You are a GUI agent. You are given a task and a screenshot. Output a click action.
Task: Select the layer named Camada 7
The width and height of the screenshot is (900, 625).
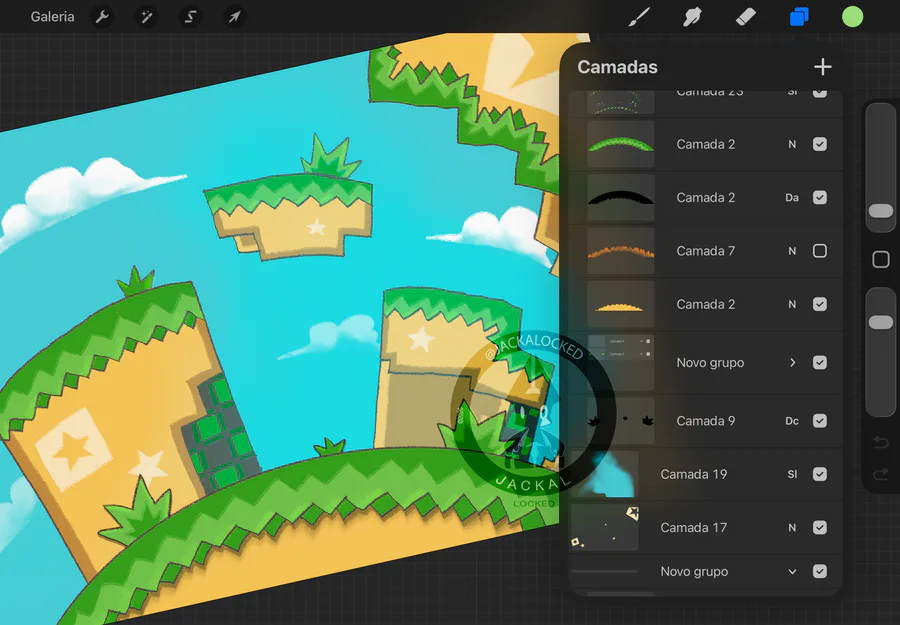click(705, 251)
